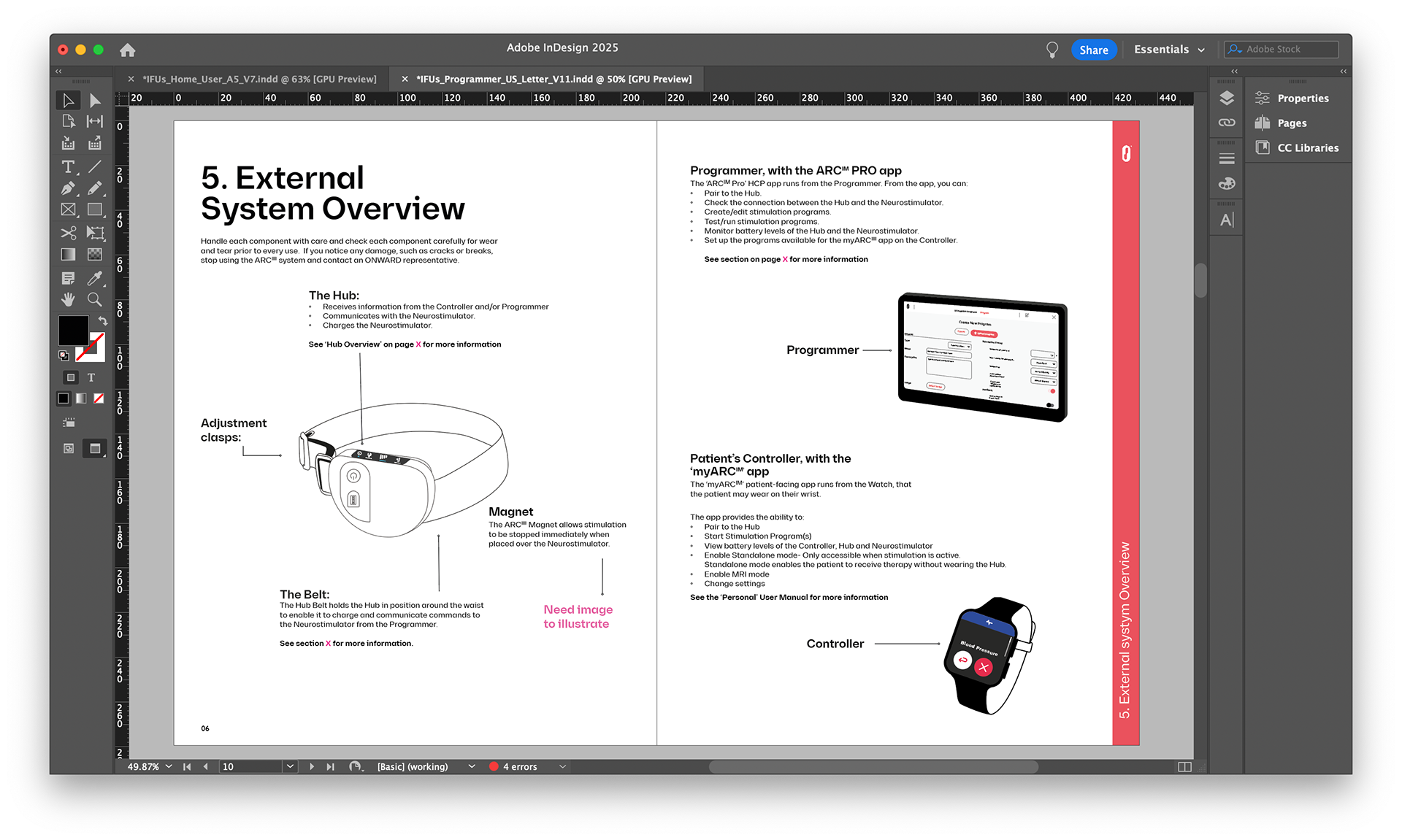The height and width of the screenshot is (840, 1402).
Task: Expand the 4 errors preflight menu
Action: click(x=562, y=766)
